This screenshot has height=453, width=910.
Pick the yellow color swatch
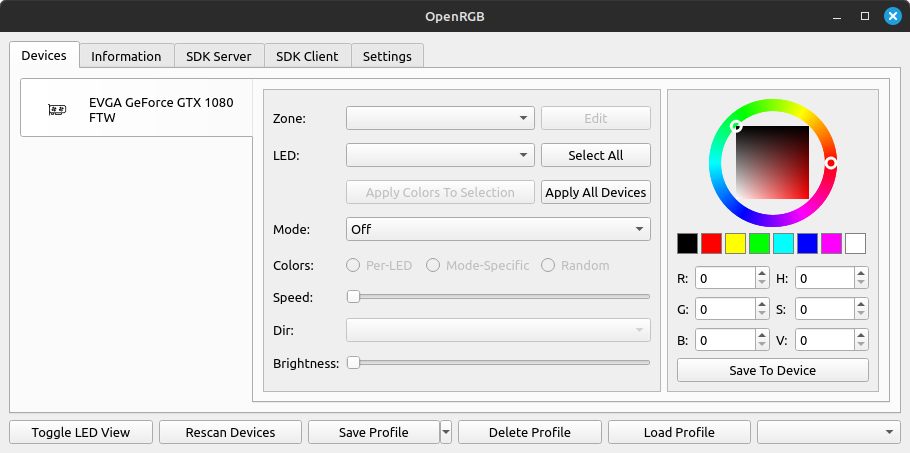735,244
